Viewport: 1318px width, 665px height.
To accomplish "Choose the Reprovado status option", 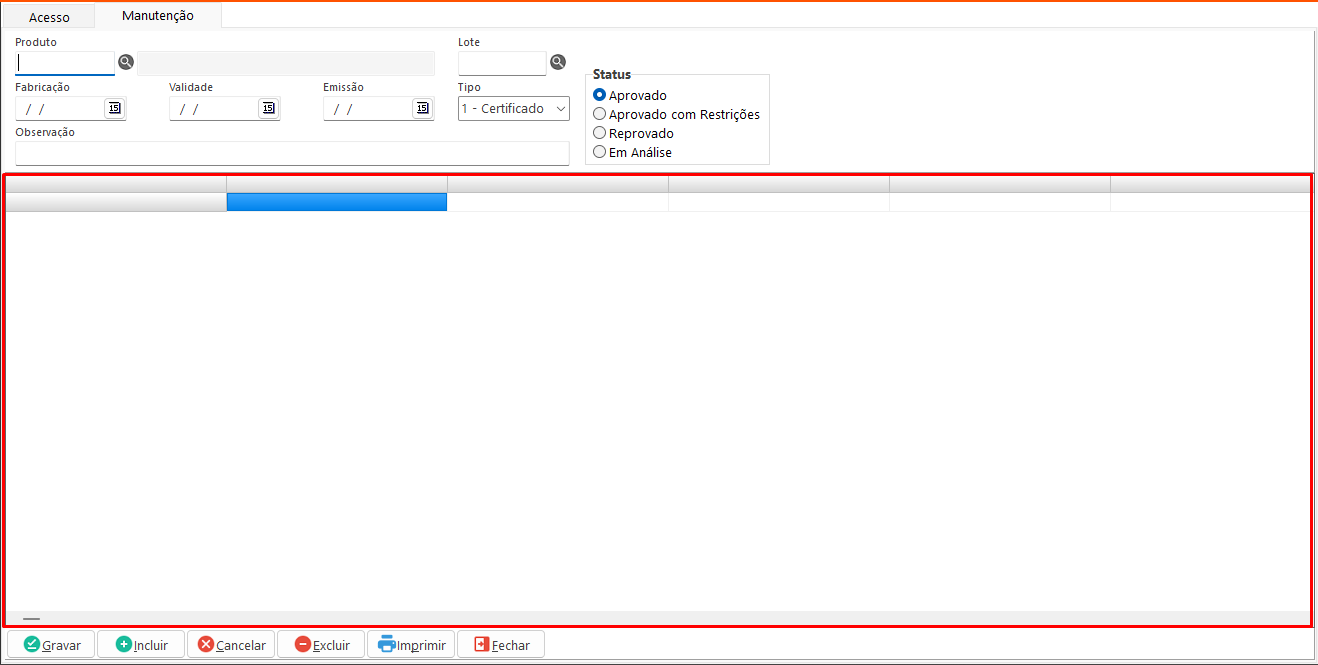I will tap(600, 133).
